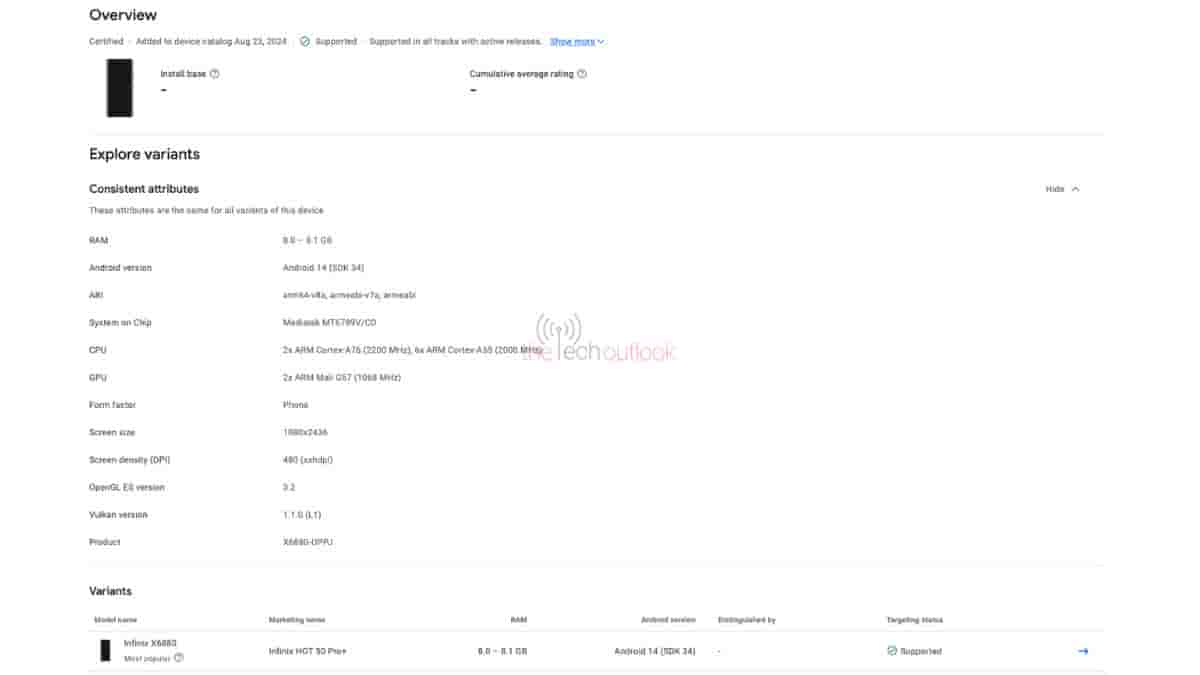Image resolution: width=1200 pixels, height=675 pixels.
Task: Open variant details with the blue arrow
Action: [1083, 651]
